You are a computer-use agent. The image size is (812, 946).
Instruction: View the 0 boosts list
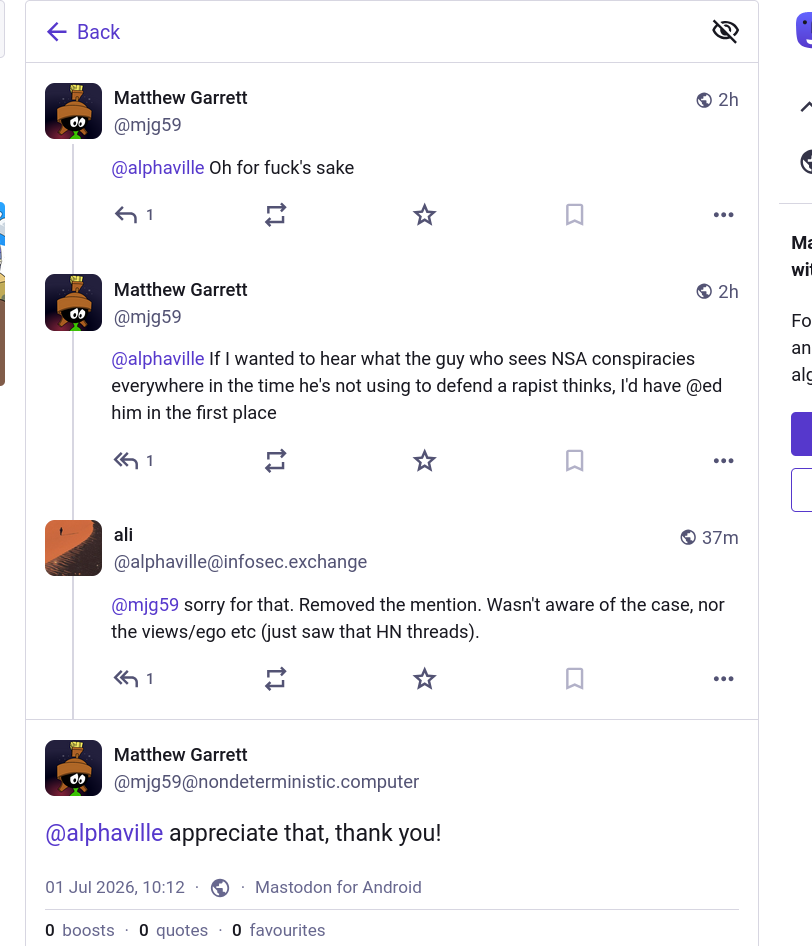[x=80, y=930]
